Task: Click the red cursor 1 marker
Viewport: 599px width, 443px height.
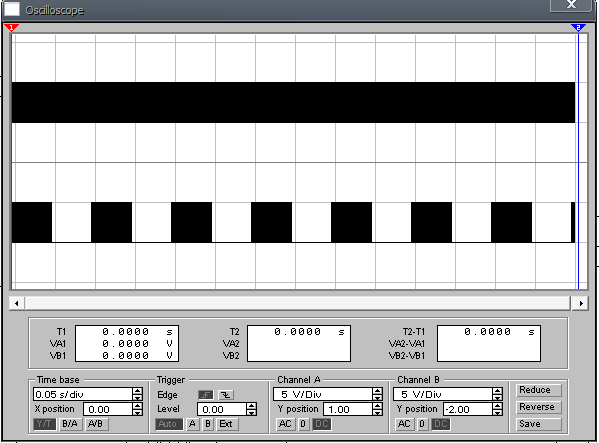Action: pyautogui.click(x=11, y=27)
